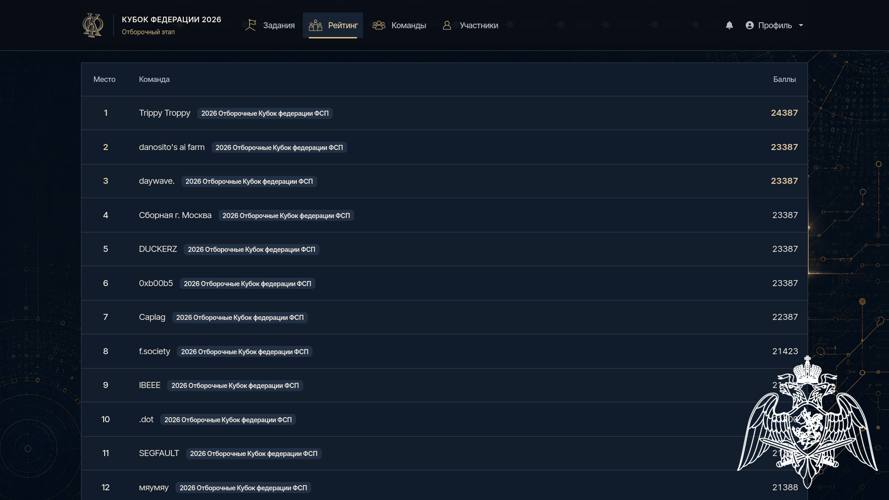The width and height of the screenshot is (889, 500).
Task: Click score 21388 for мяумяу
Action: click(785, 487)
